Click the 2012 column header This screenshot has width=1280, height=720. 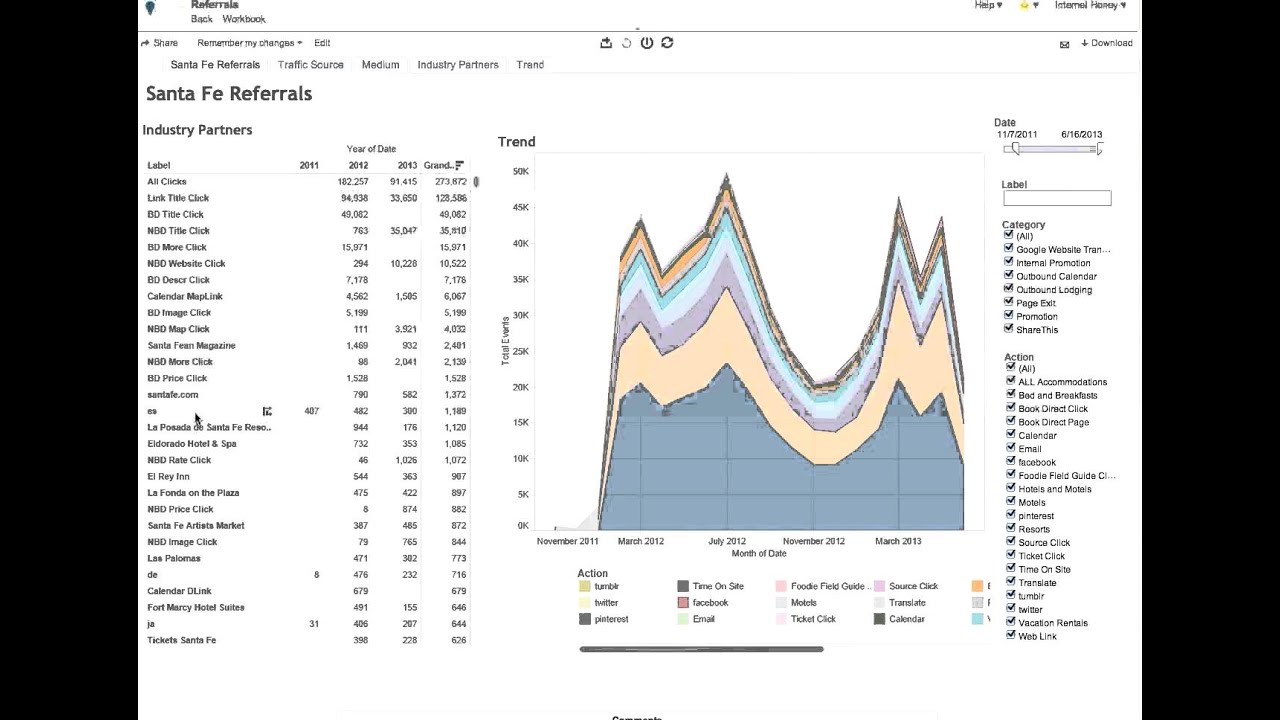coord(358,165)
